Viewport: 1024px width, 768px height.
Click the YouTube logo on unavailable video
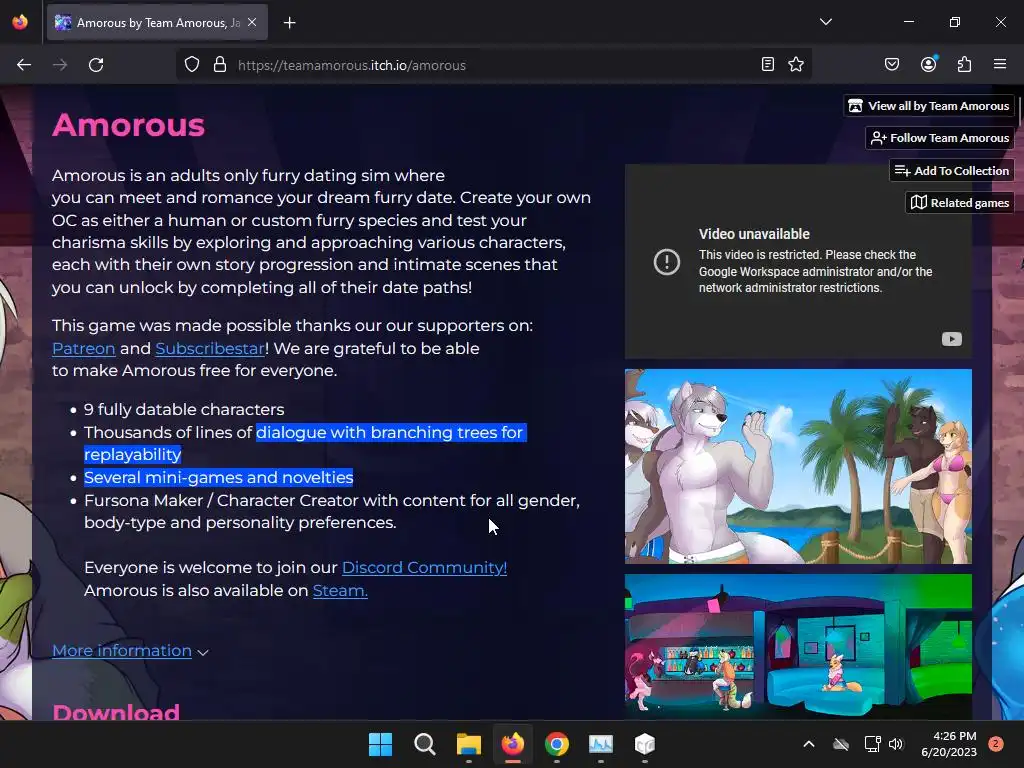tap(952, 339)
